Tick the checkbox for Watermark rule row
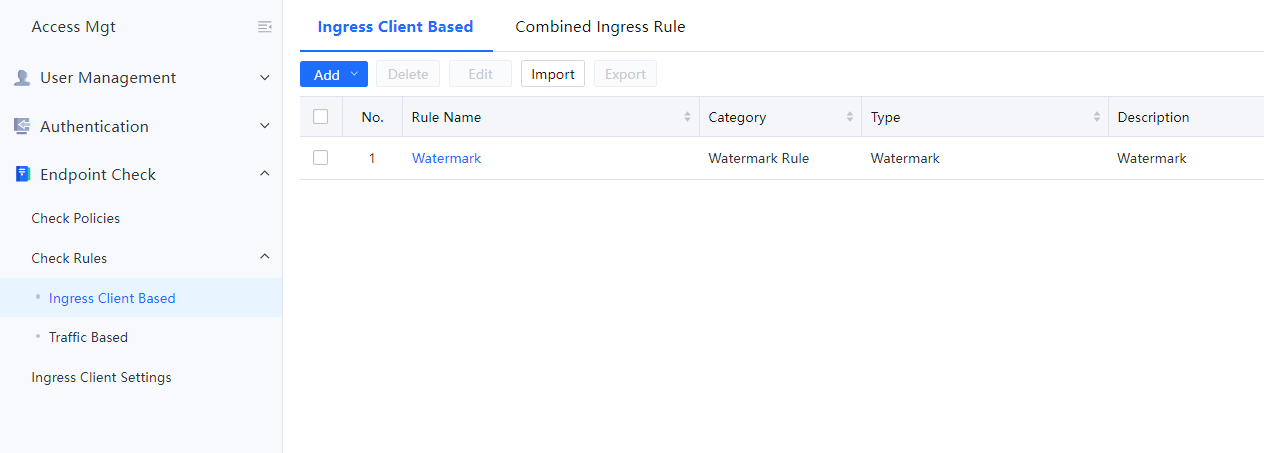This screenshot has height=453, width=1264. (x=320, y=158)
